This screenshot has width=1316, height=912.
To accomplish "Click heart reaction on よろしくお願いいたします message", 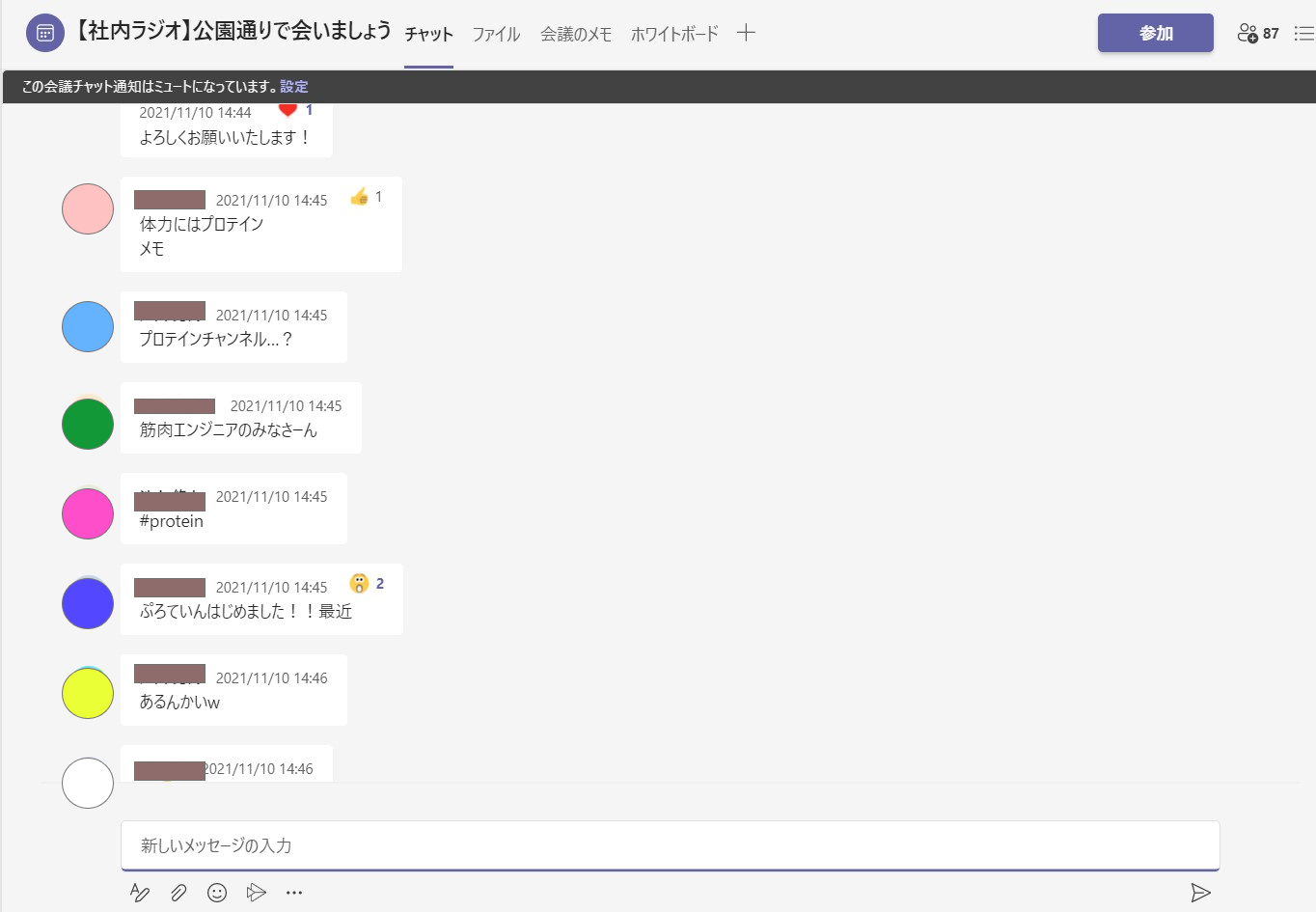I will pyautogui.click(x=288, y=110).
